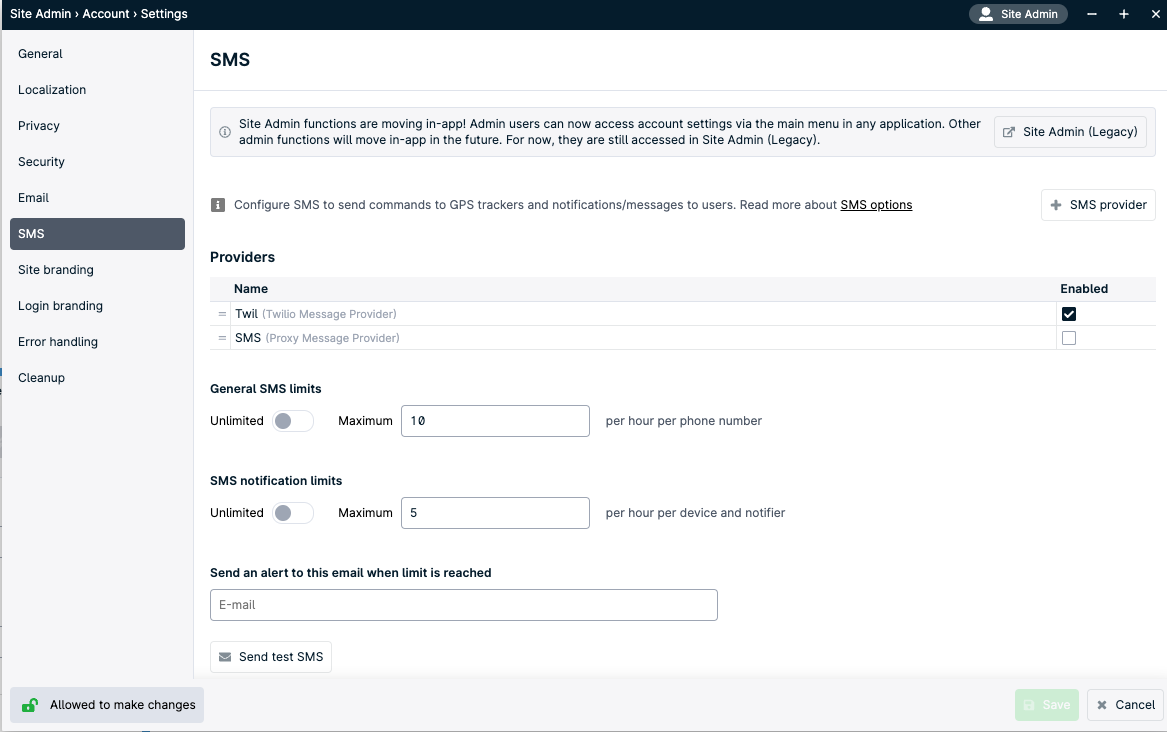
Task: Click the Enabled column header
Action: tap(1084, 289)
